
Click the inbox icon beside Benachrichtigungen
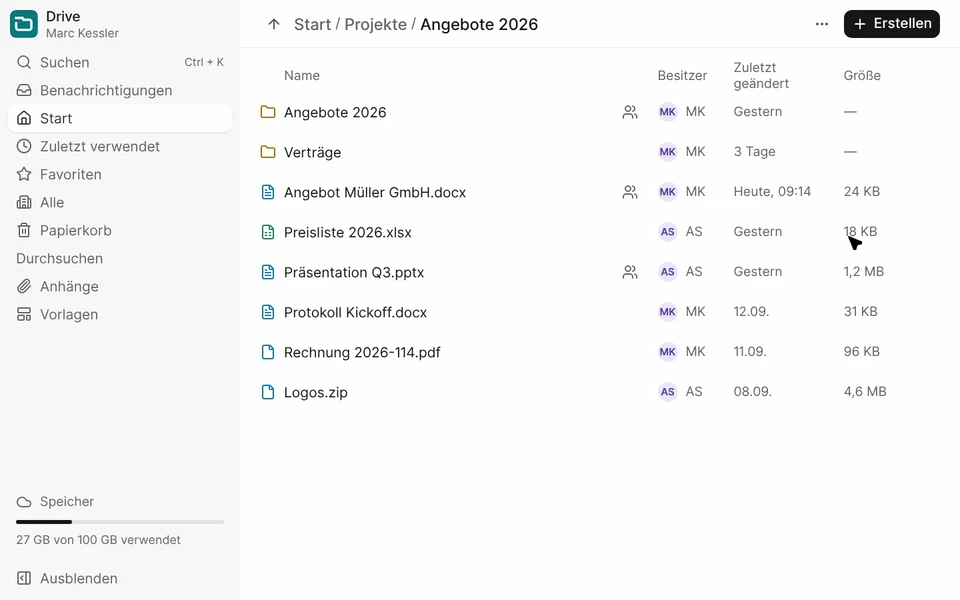24,91
